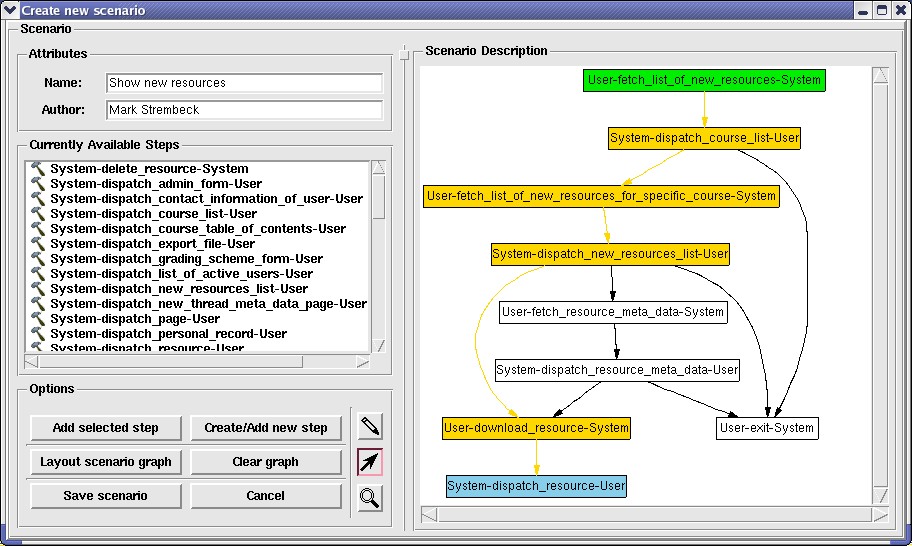Click blue node System-dispatch_resource-User
Viewport: 912px width, 546px height.
tap(536, 486)
